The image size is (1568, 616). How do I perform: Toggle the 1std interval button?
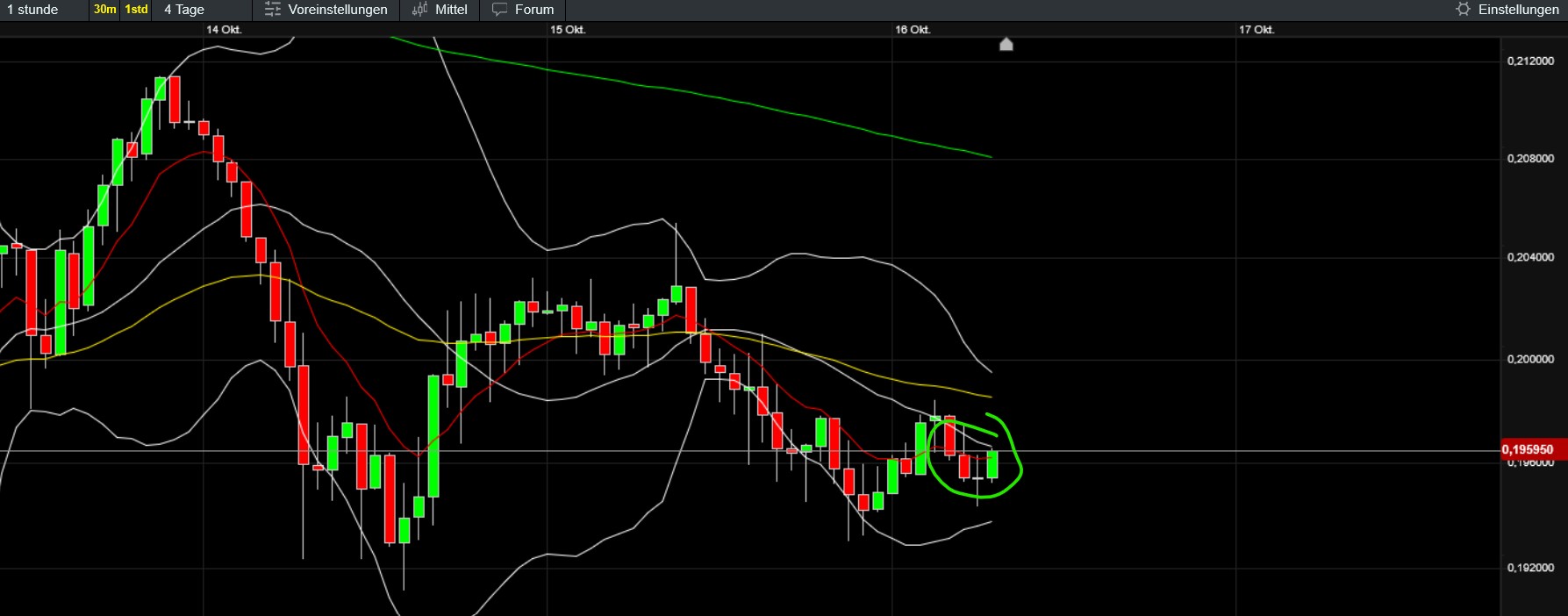[136, 10]
